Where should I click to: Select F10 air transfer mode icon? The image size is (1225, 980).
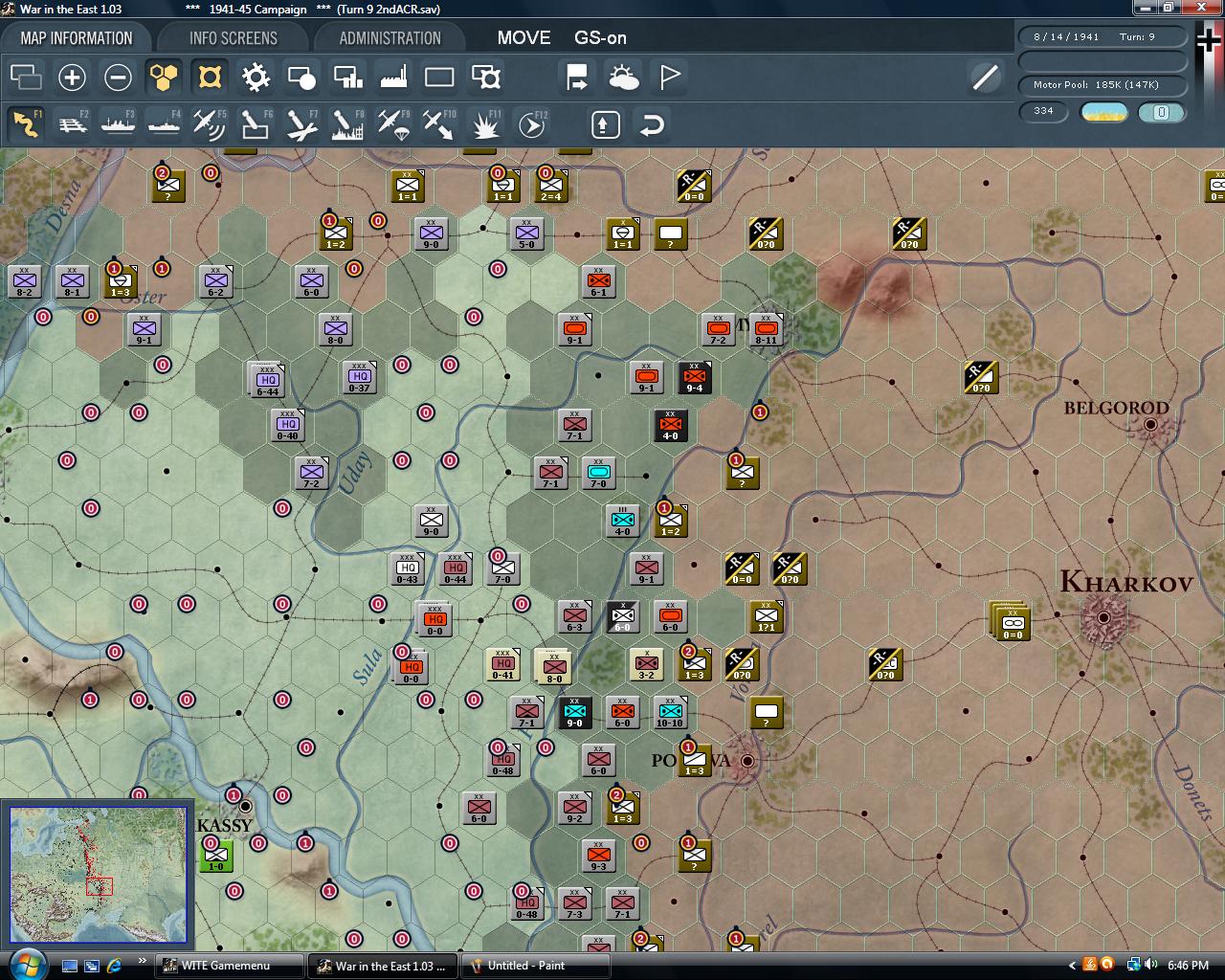coord(439,124)
